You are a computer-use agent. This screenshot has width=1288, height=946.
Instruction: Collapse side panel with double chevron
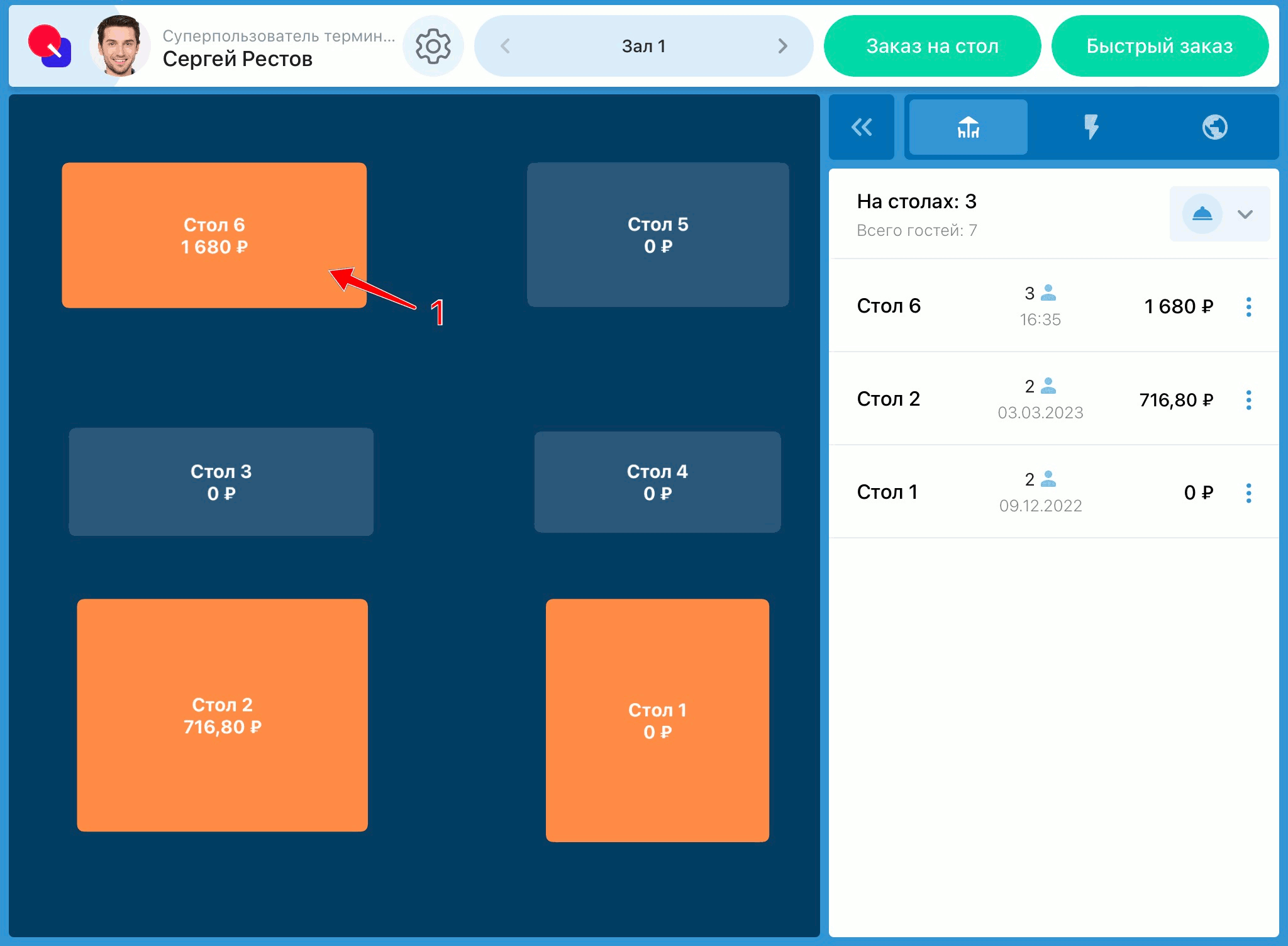(862, 127)
